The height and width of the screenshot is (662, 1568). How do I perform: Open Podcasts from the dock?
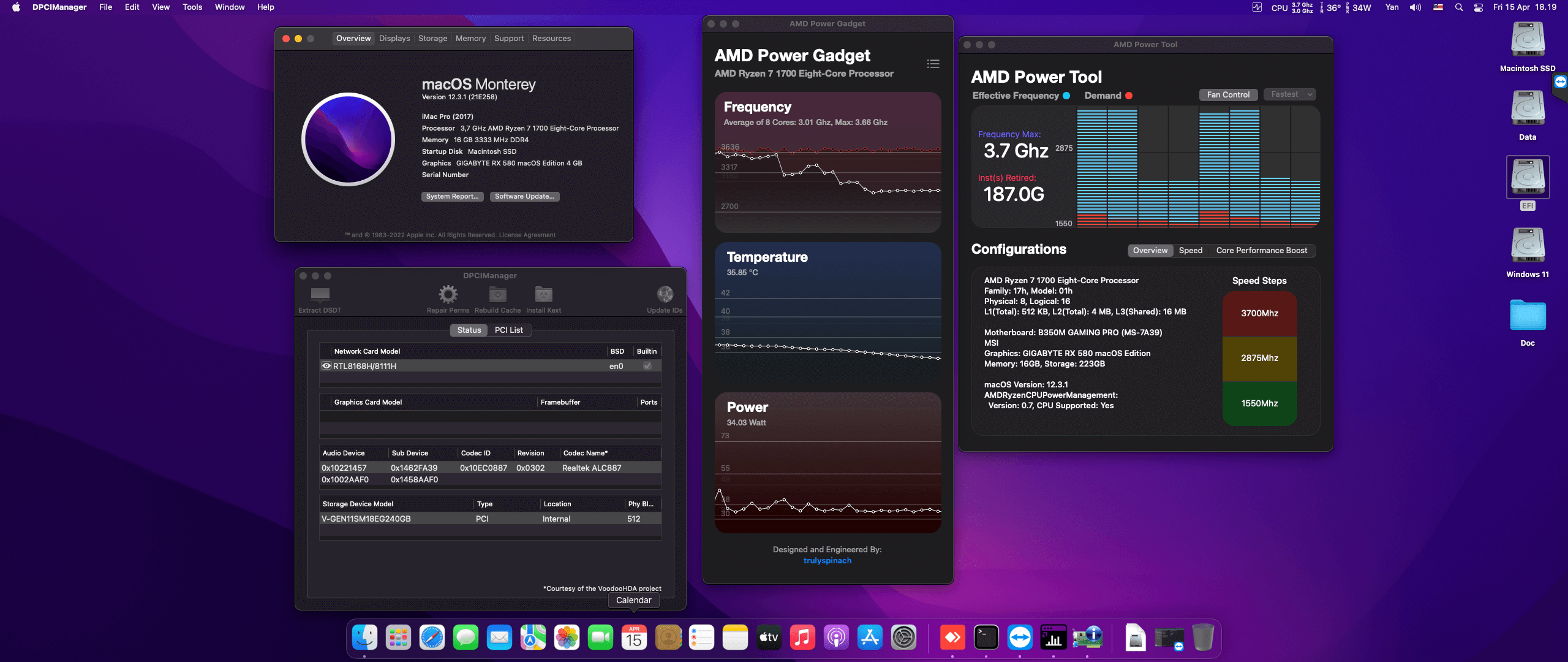coord(836,638)
